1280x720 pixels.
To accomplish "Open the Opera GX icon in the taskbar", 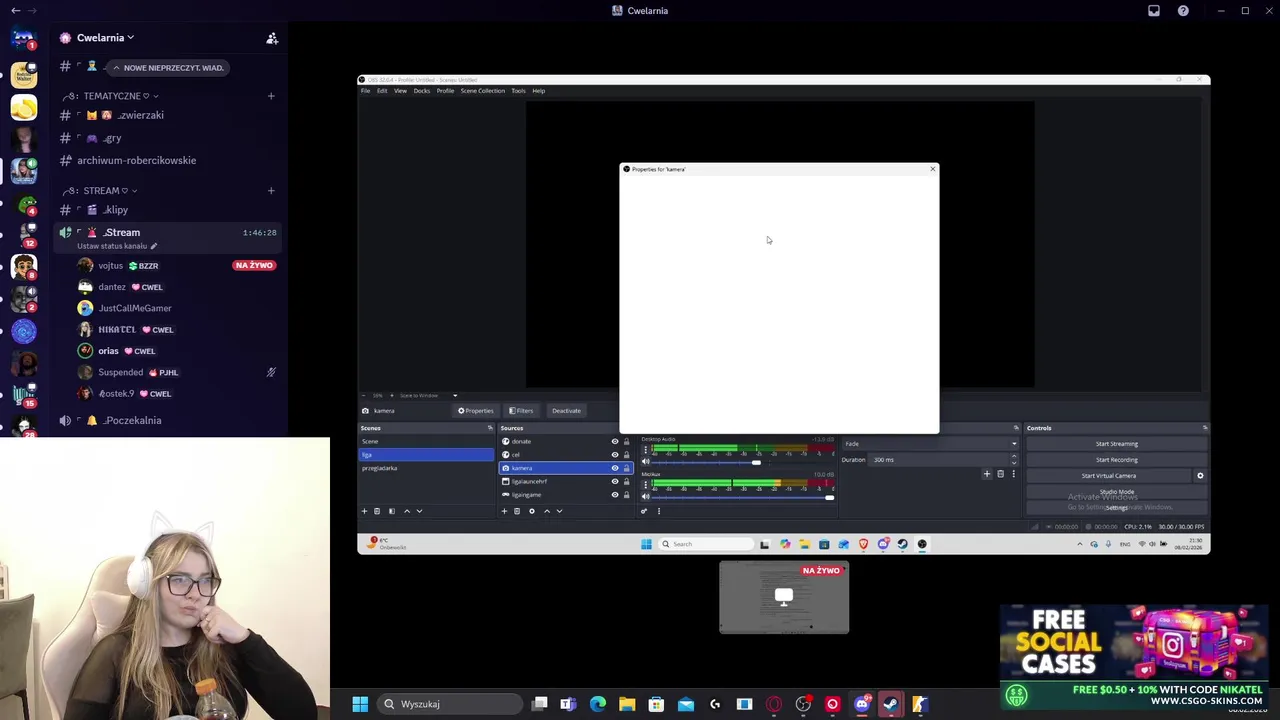I will pyautogui.click(x=774, y=704).
